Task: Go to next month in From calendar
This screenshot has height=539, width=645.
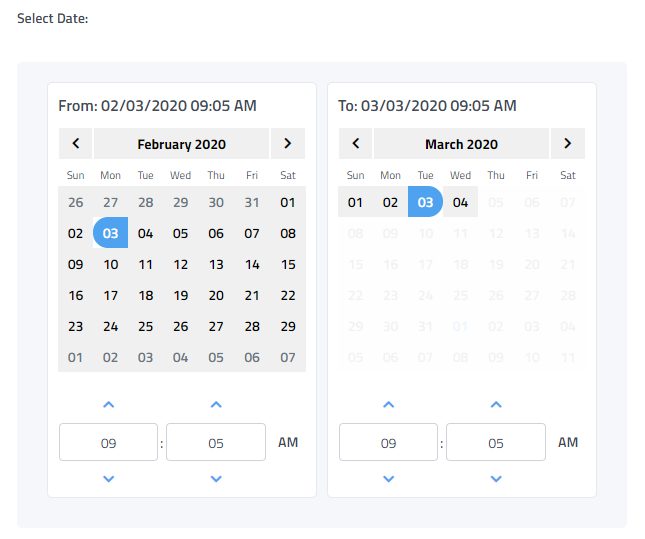Action: click(288, 144)
